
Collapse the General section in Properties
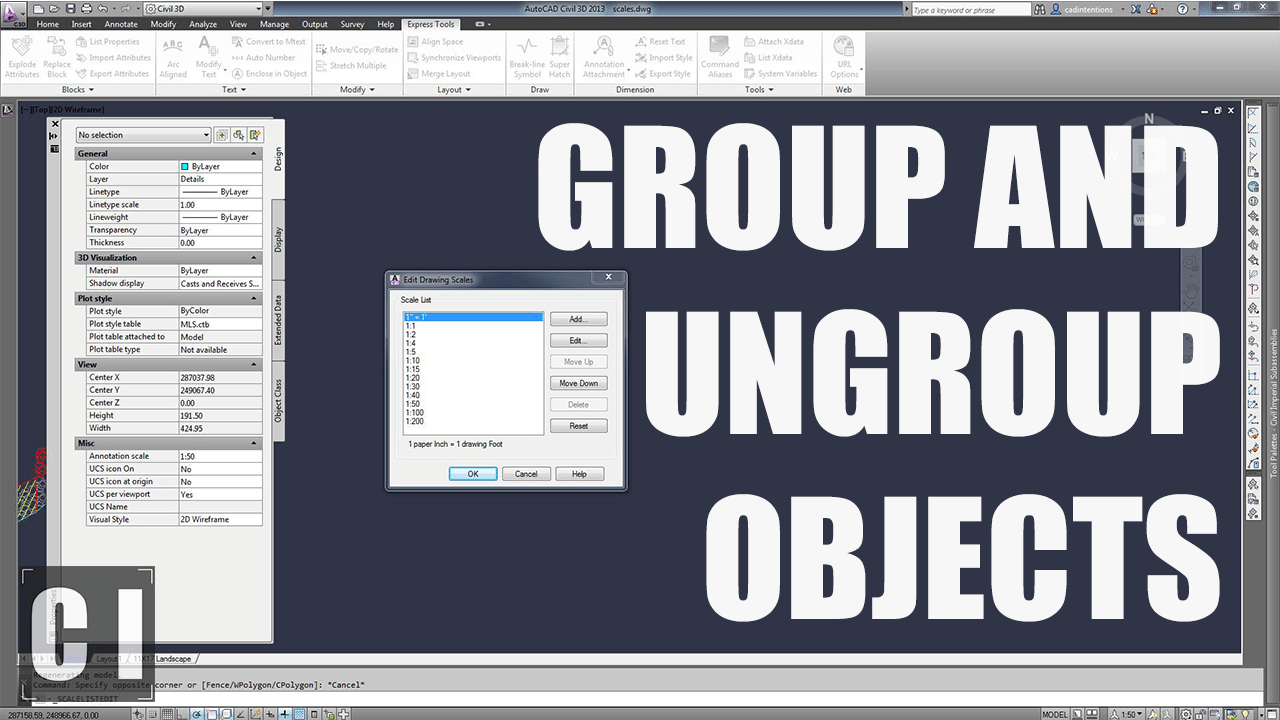pyautogui.click(x=254, y=154)
